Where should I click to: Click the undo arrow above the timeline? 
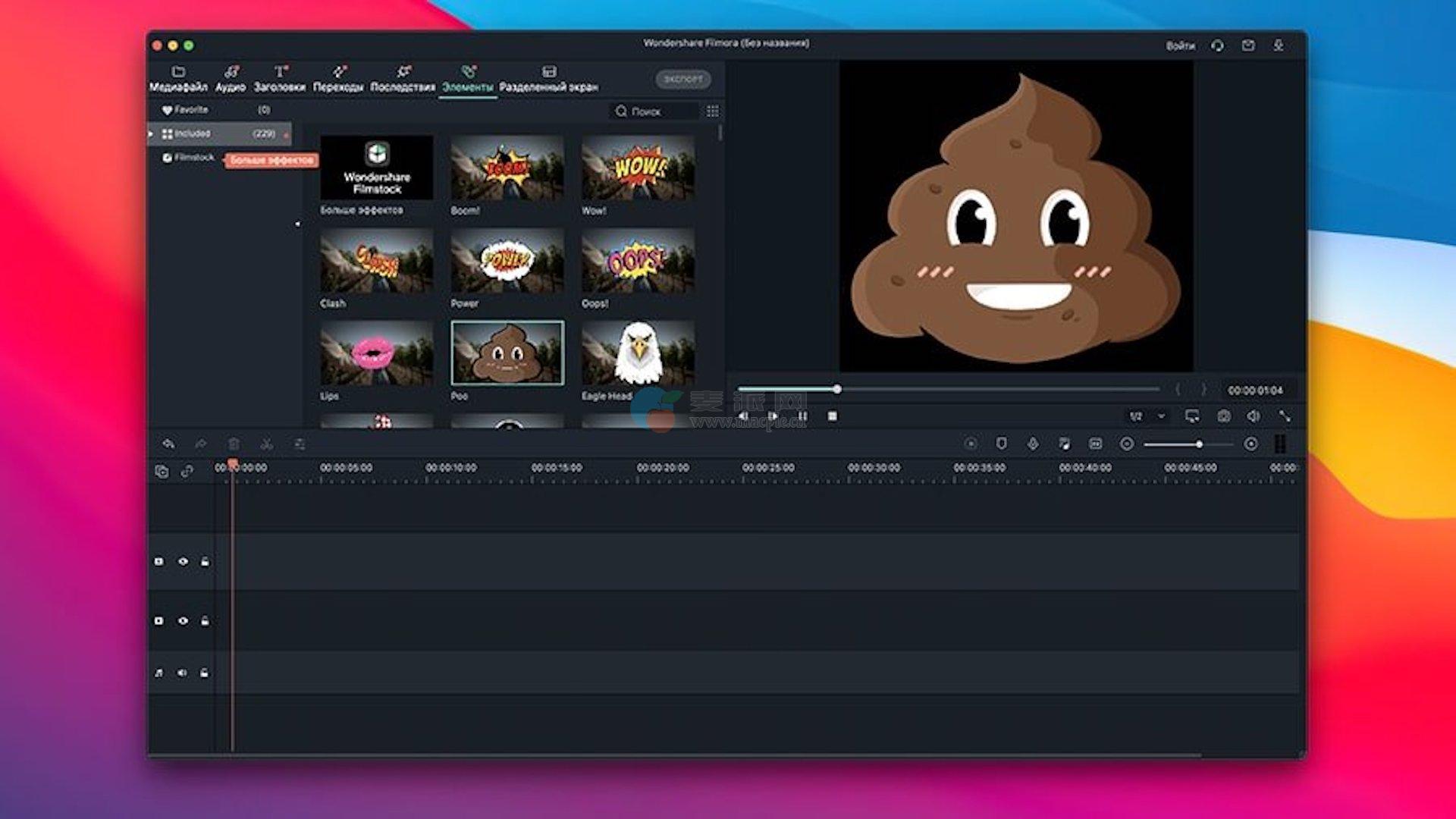(x=168, y=444)
